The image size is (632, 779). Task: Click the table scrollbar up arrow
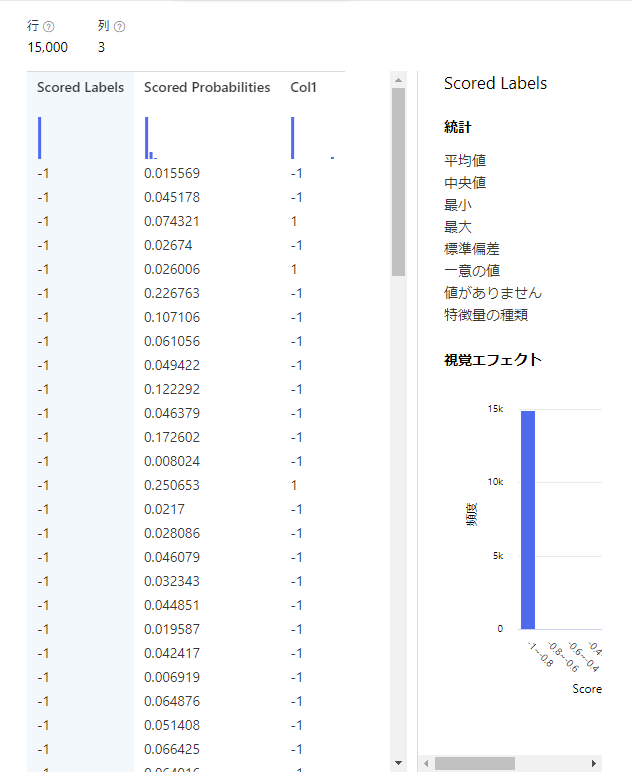click(x=398, y=80)
